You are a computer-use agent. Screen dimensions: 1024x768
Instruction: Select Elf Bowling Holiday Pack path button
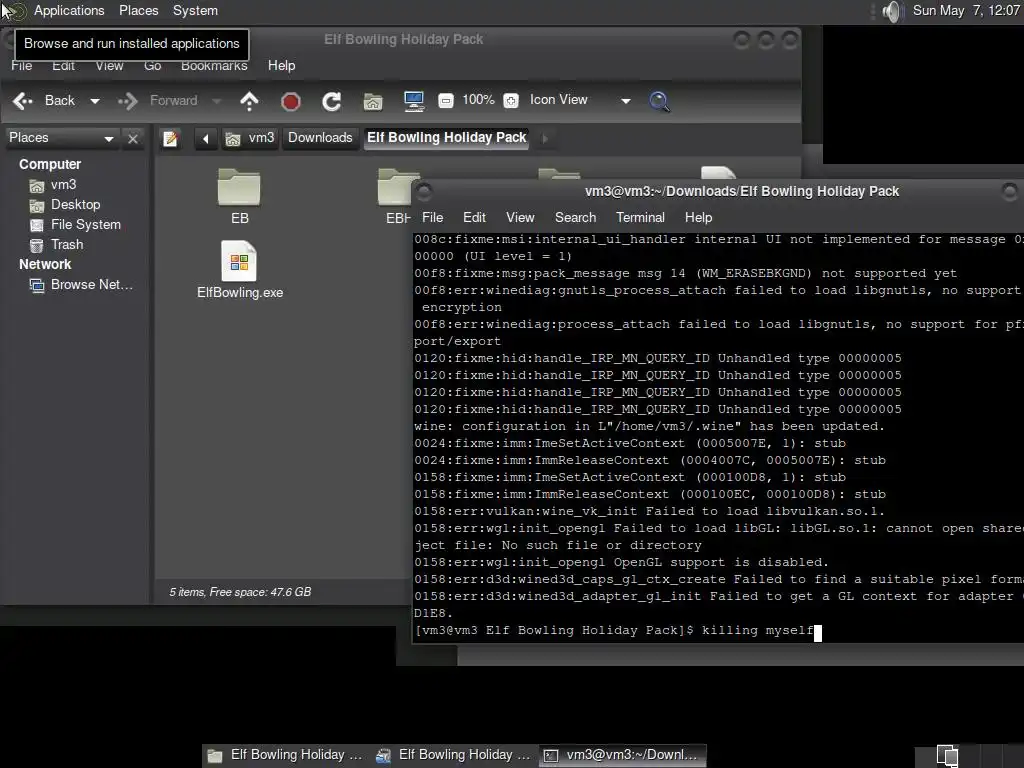pos(446,138)
